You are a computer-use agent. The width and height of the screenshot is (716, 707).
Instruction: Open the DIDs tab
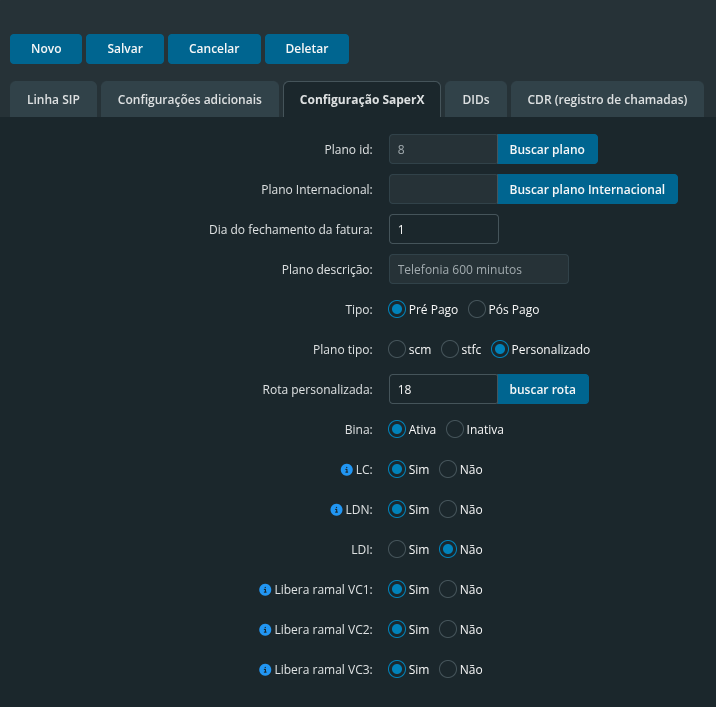click(x=476, y=100)
